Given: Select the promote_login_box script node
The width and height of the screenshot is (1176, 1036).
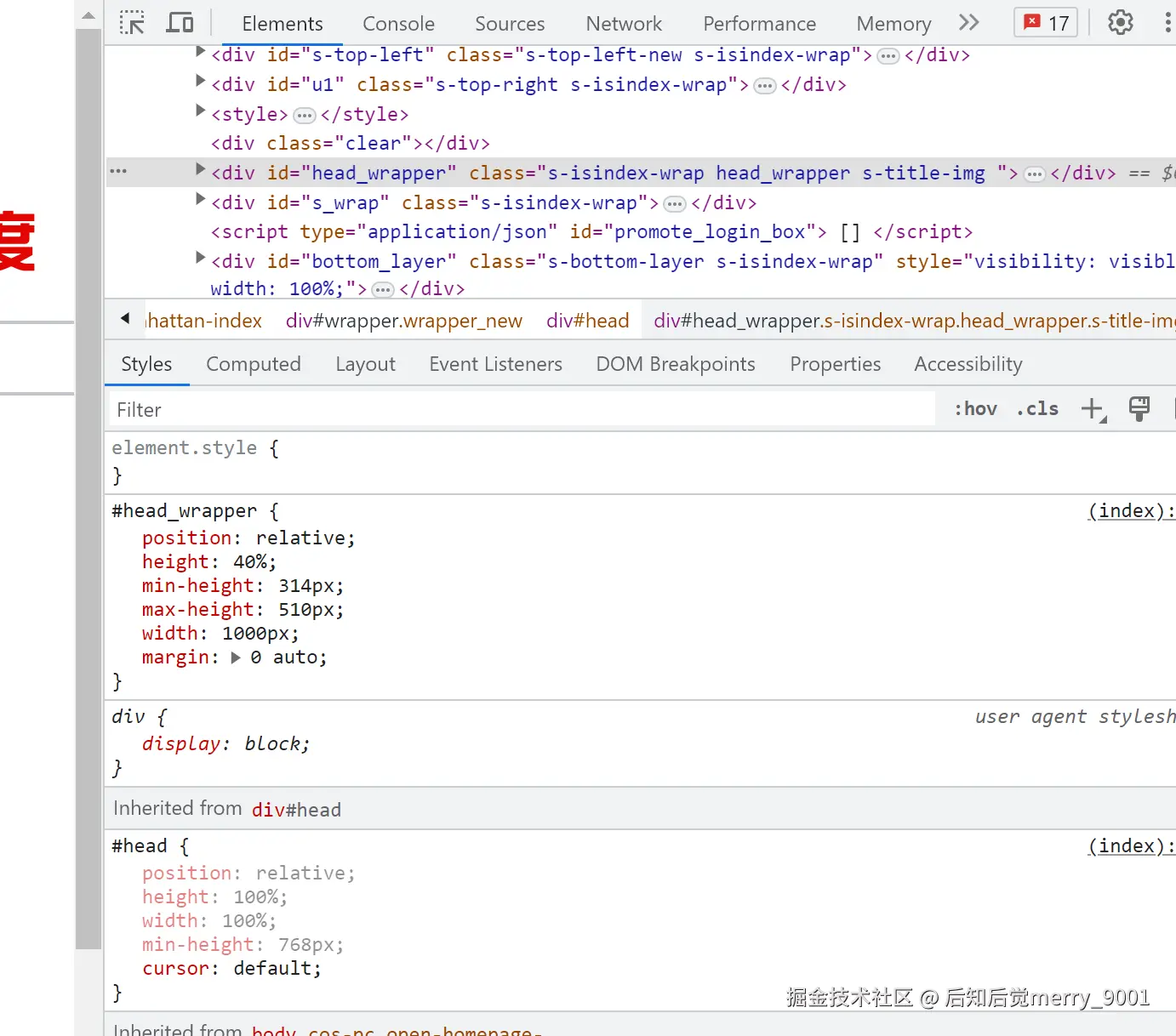Looking at the screenshot, I should [591, 231].
